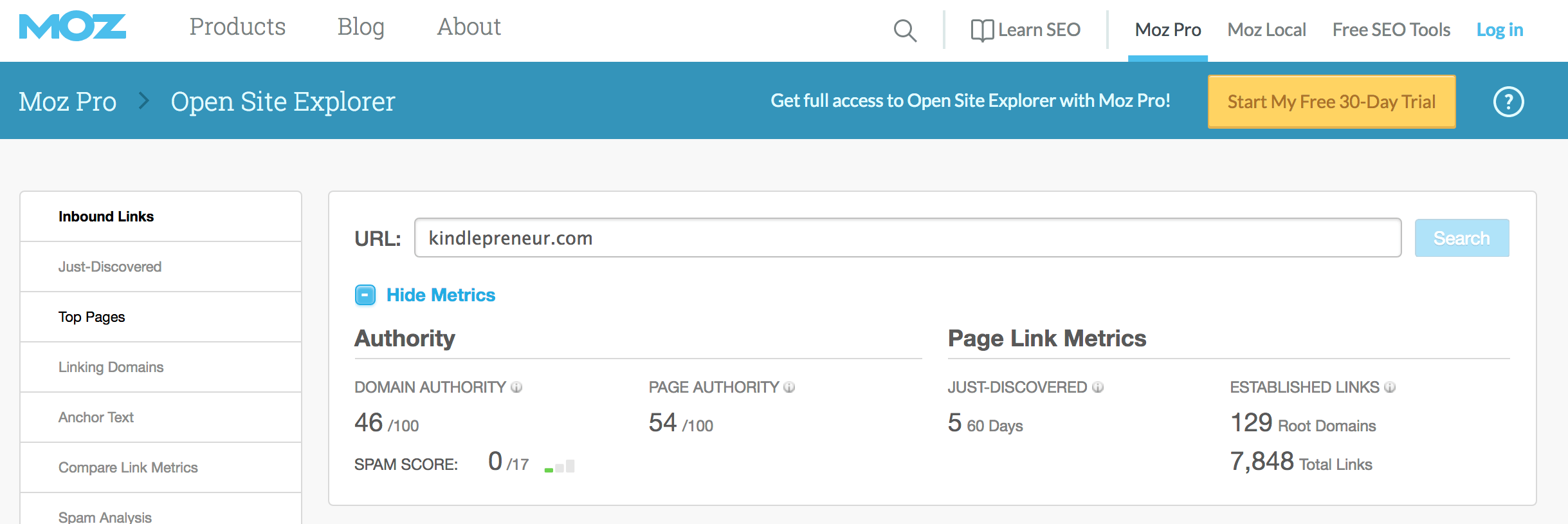Click the Learn SEO book icon
The height and width of the screenshot is (524, 1568).
coord(982,30)
